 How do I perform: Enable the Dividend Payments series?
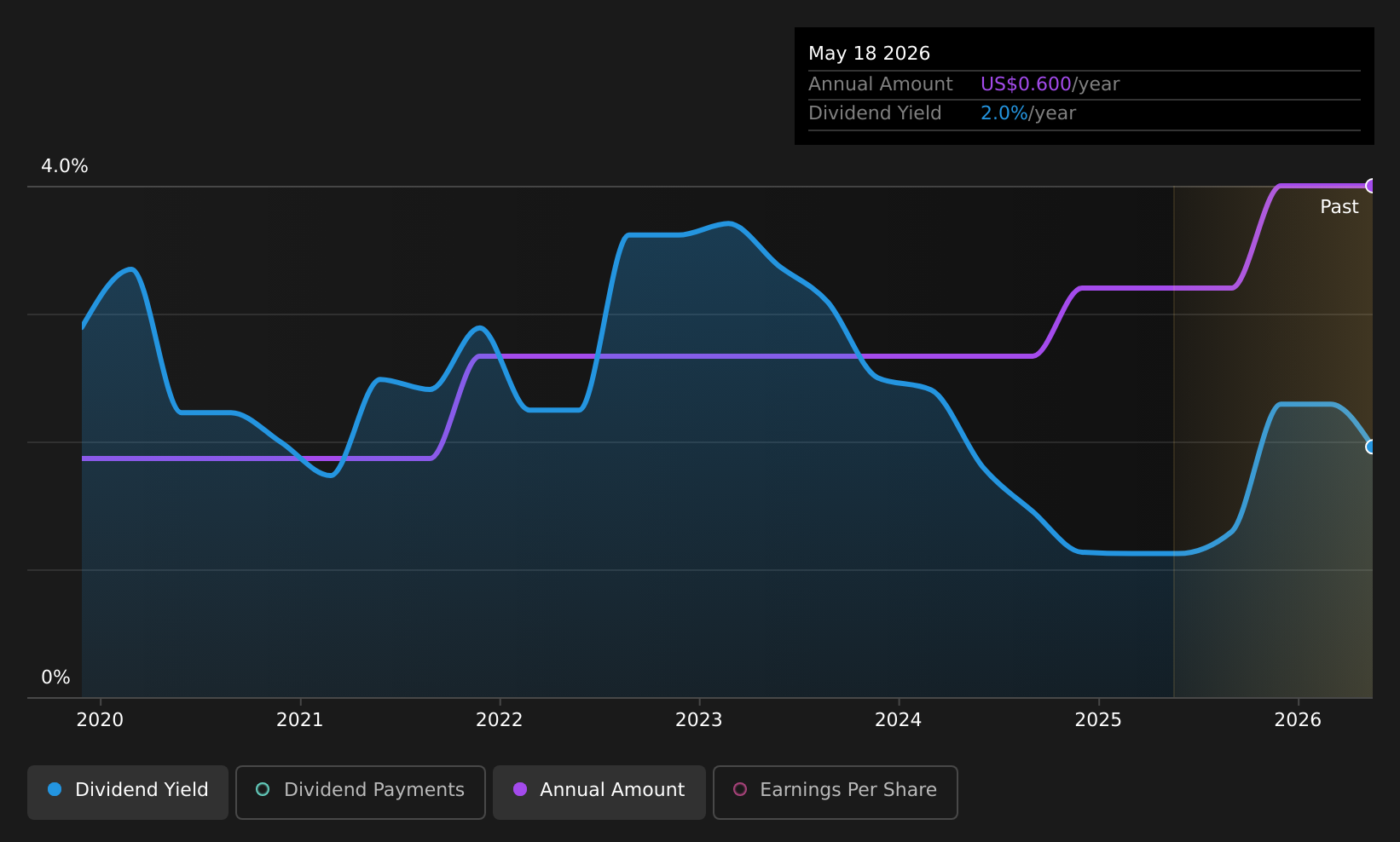[x=361, y=793]
